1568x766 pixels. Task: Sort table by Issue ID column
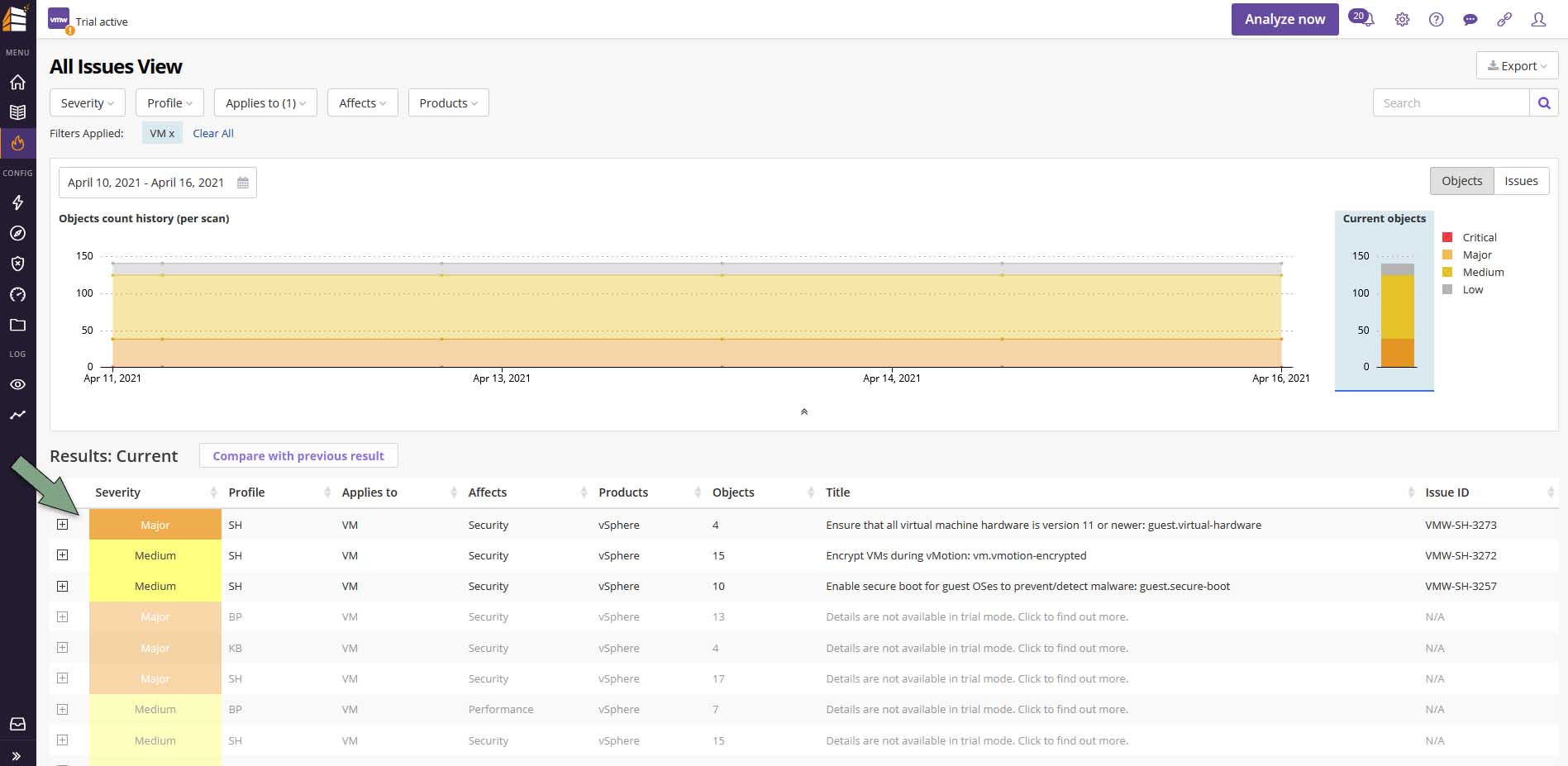click(1446, 492)
